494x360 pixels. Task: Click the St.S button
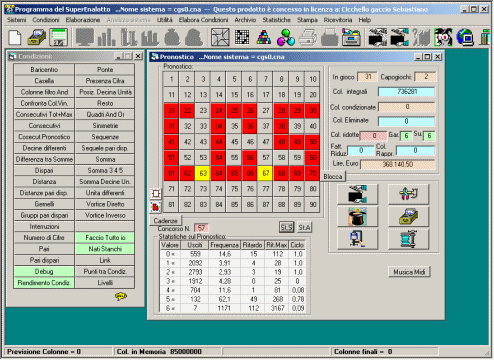click(x=286, y=228)
